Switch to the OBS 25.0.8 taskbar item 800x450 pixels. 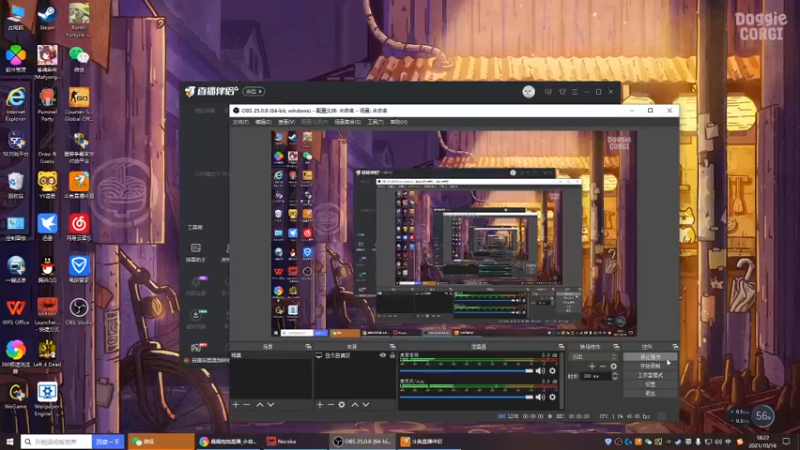click(362, 441)
